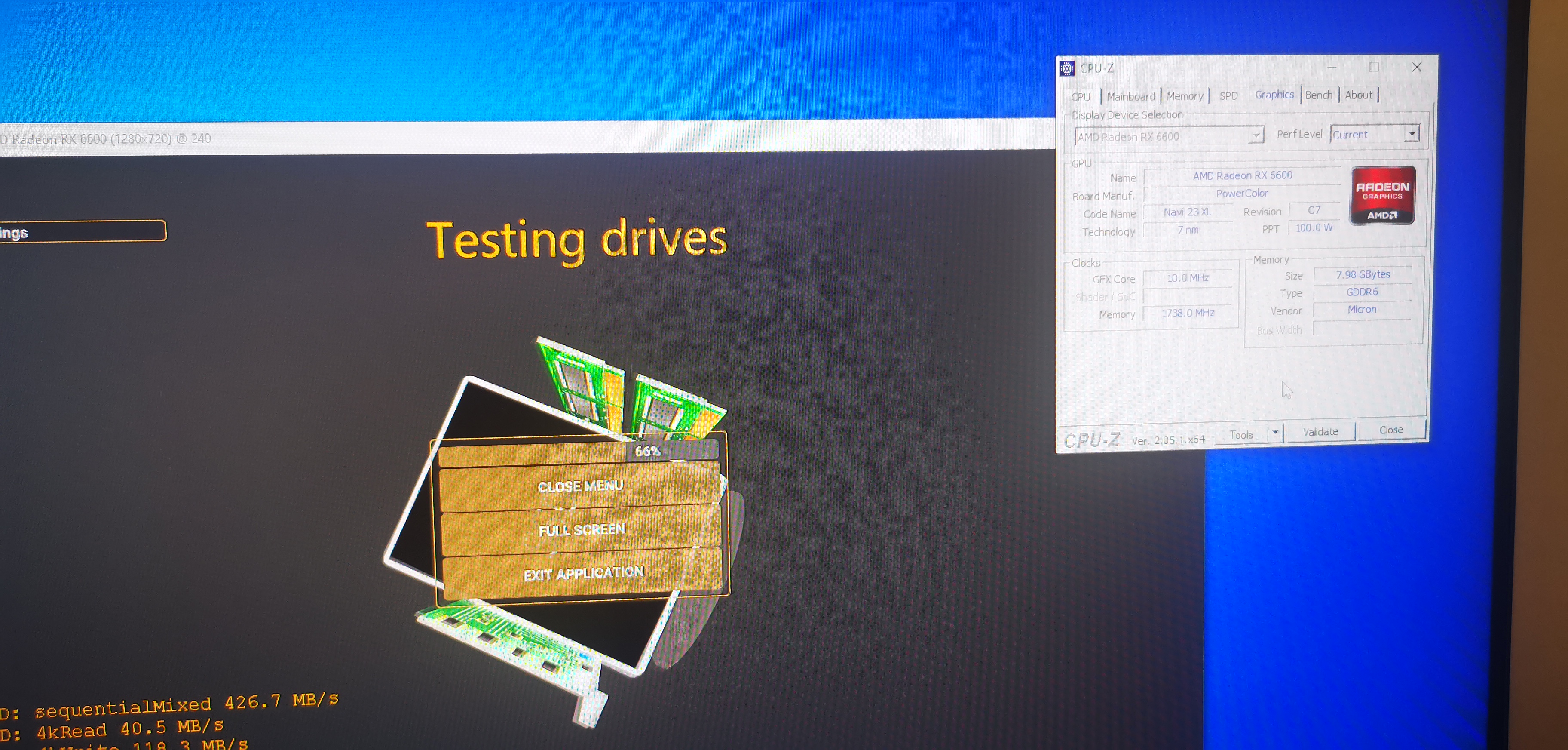Go to the SPD tab
Viewport: 1568px width, 750px height.
pyautogui.click(x=1228, y=95)
